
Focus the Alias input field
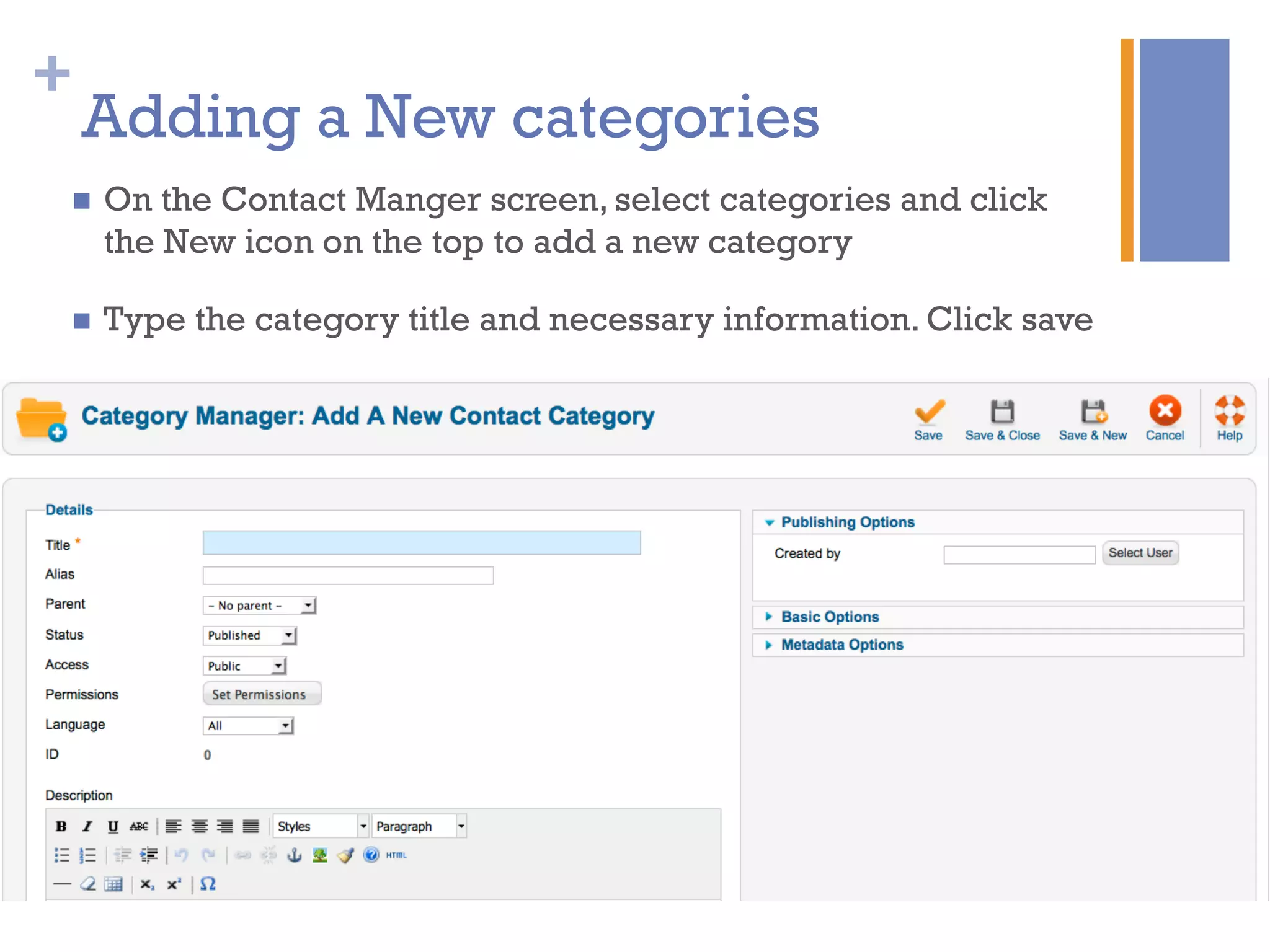click(x=348, y=575)
